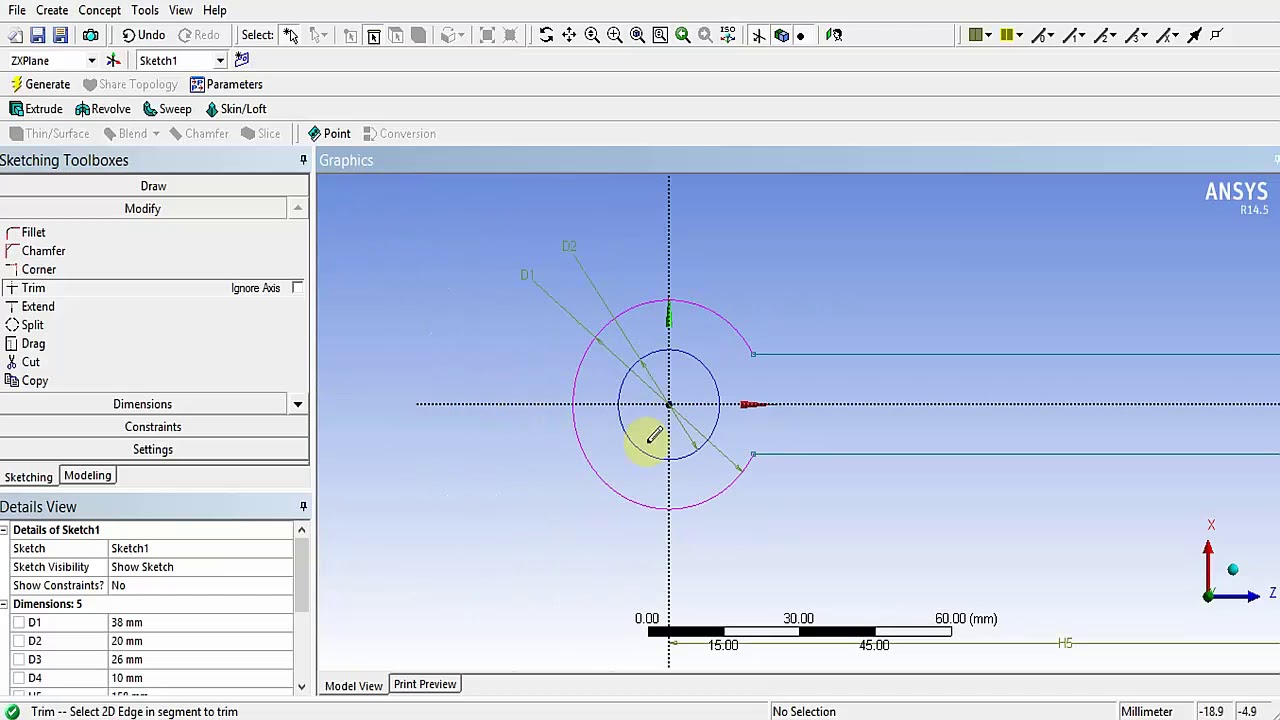Viewport: 1280px width, 720px height.
Task: Activate the New Selection cursor tool
Action: (291, 35)
